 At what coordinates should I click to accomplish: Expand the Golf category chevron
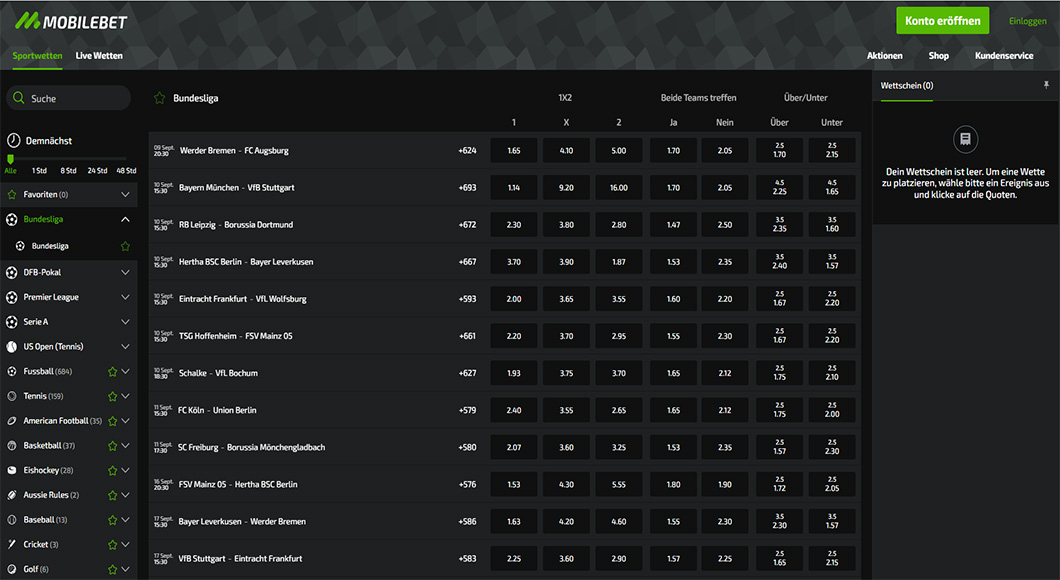click(126, 569)
